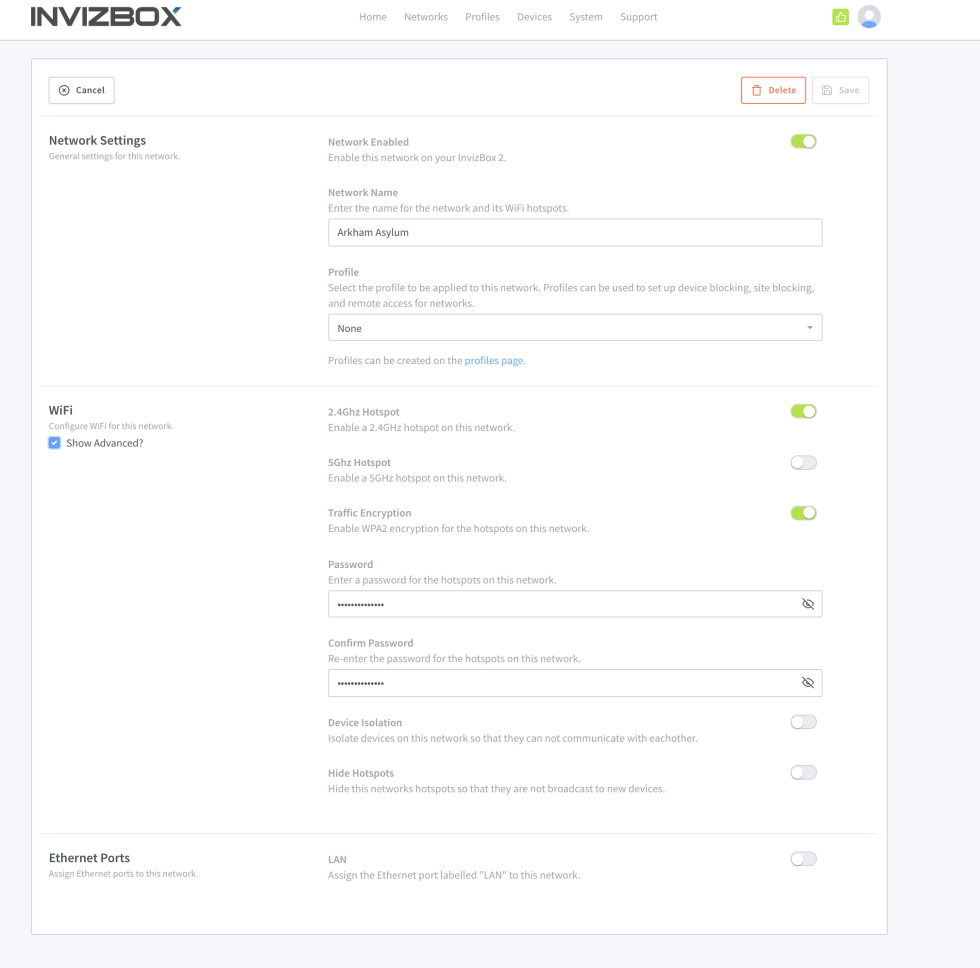980x968 pixels.
Task: Click the INVIZBOX logo
Action: [x=106, y=16]
